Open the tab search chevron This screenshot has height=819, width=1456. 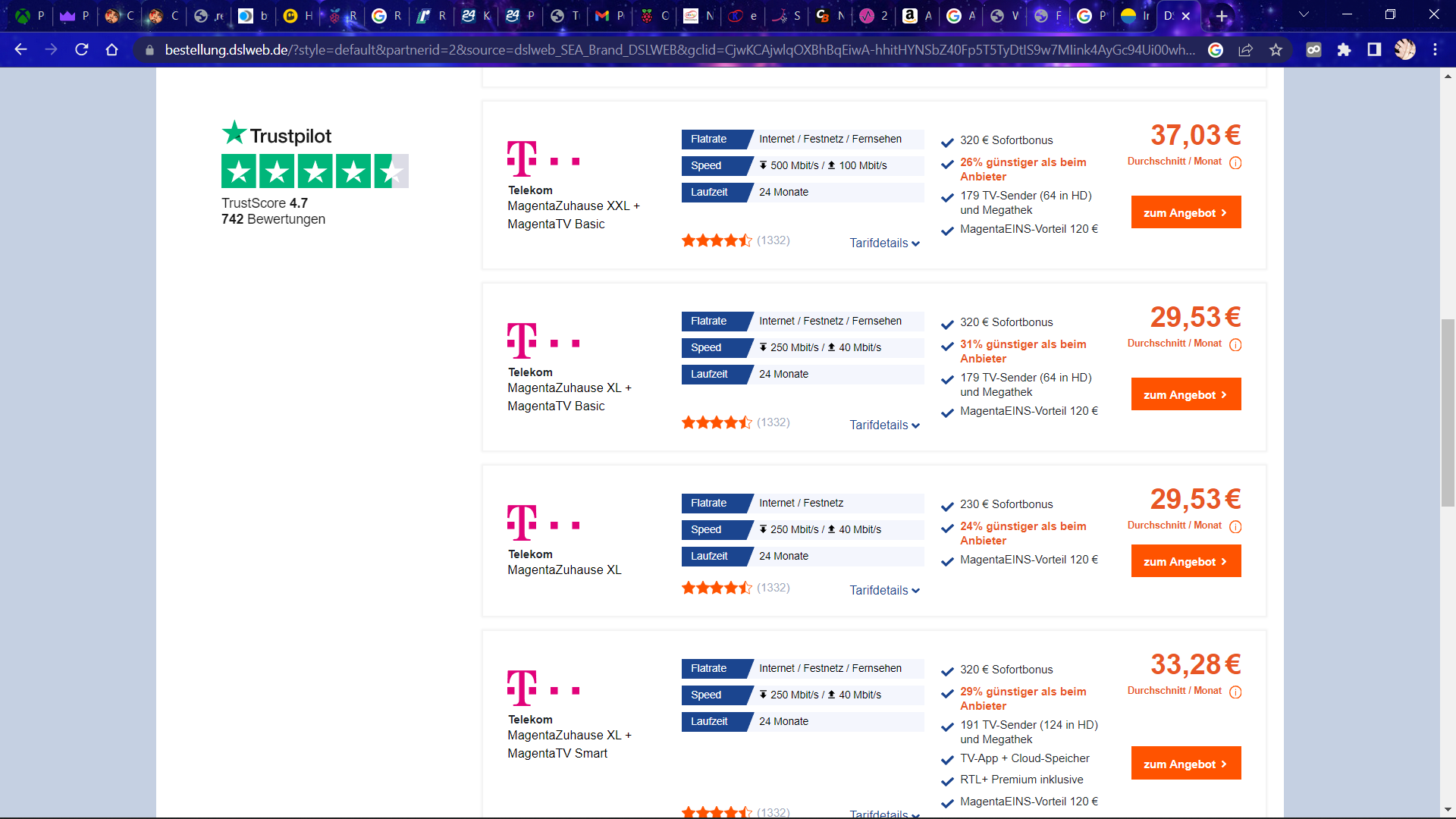coord(1304,14)
